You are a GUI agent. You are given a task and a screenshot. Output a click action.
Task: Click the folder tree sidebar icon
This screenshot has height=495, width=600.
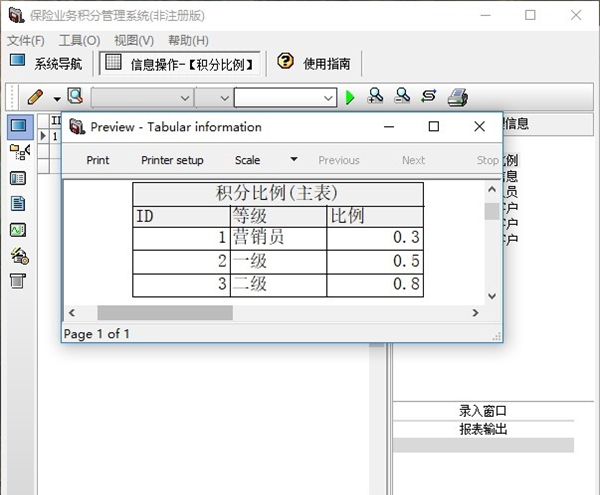coord(20,152)
